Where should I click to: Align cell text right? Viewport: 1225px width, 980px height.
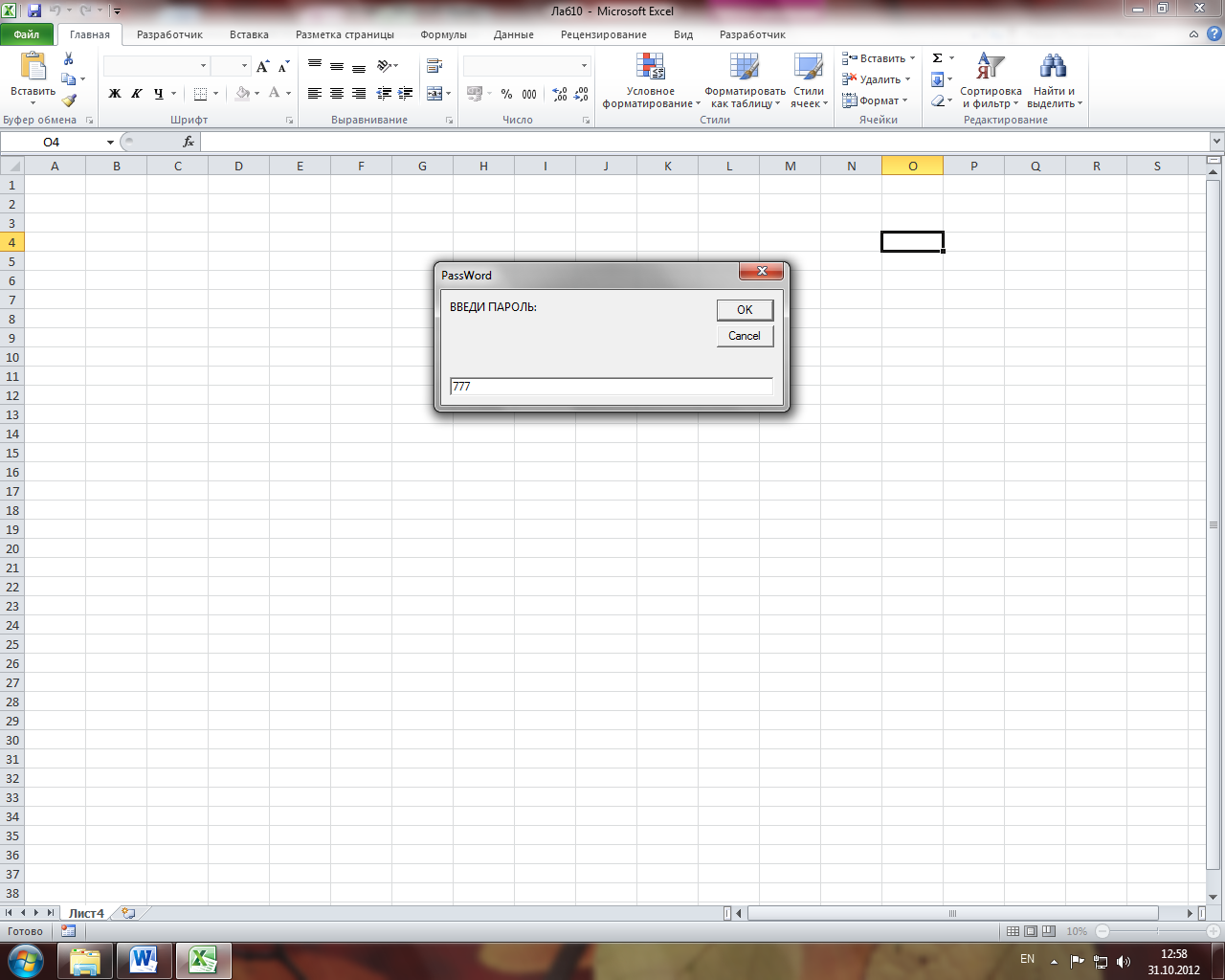[359, 94]
